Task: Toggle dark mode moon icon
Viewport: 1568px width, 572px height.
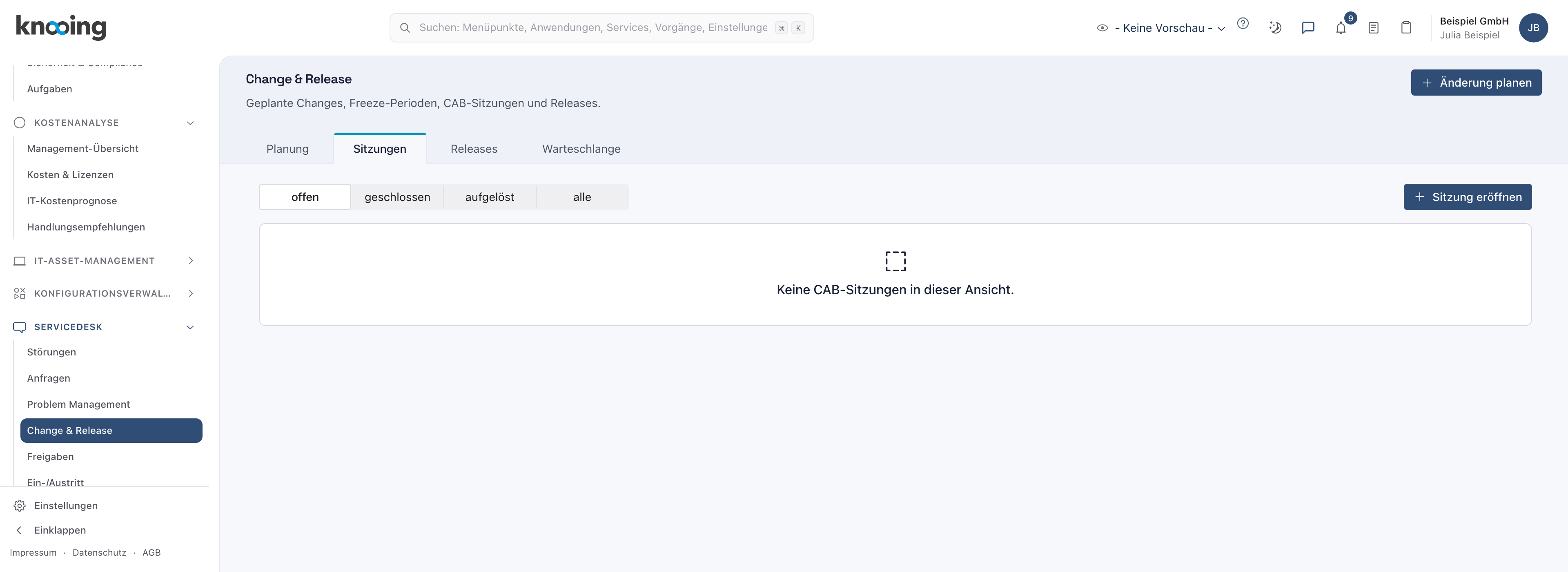Action: tap(1275, 27)
